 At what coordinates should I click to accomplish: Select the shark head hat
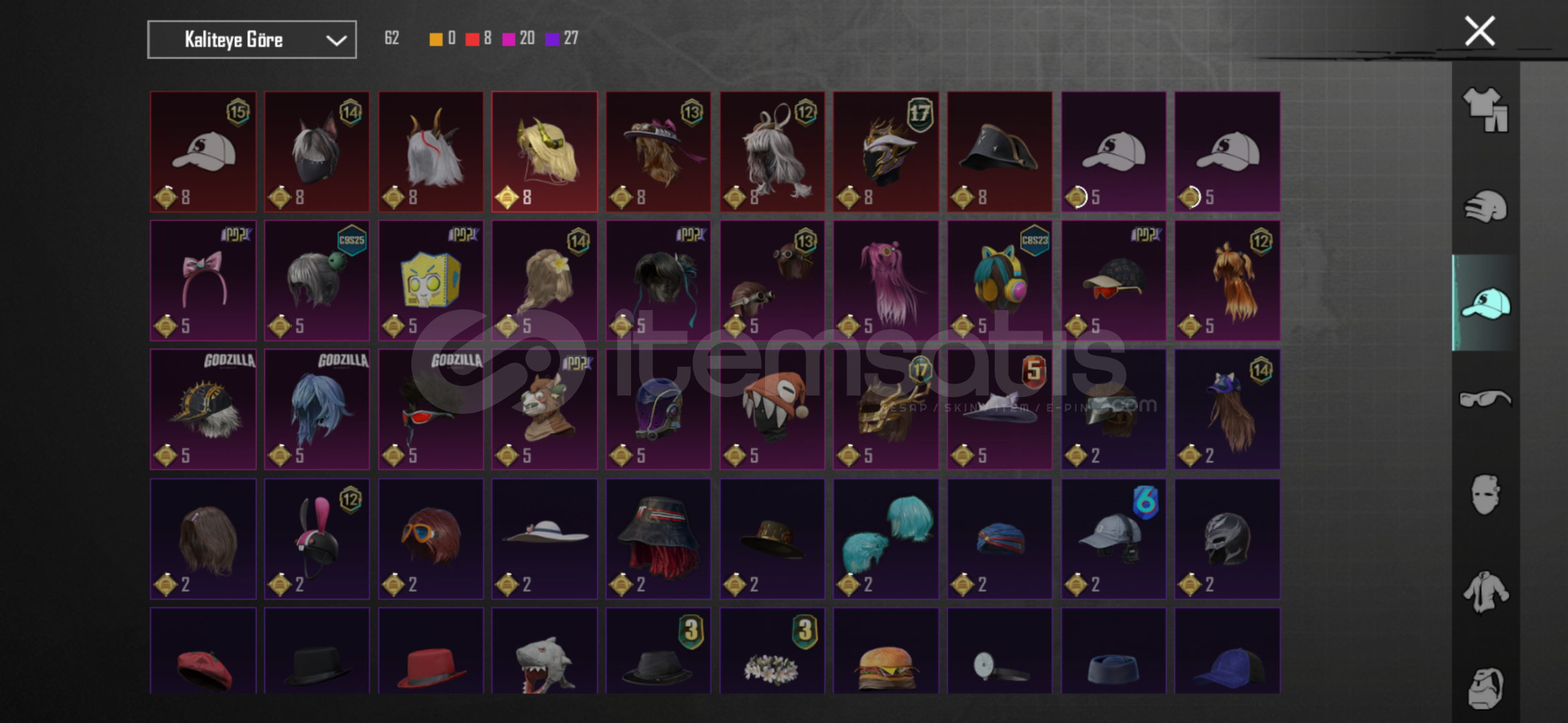pos(545,651)
